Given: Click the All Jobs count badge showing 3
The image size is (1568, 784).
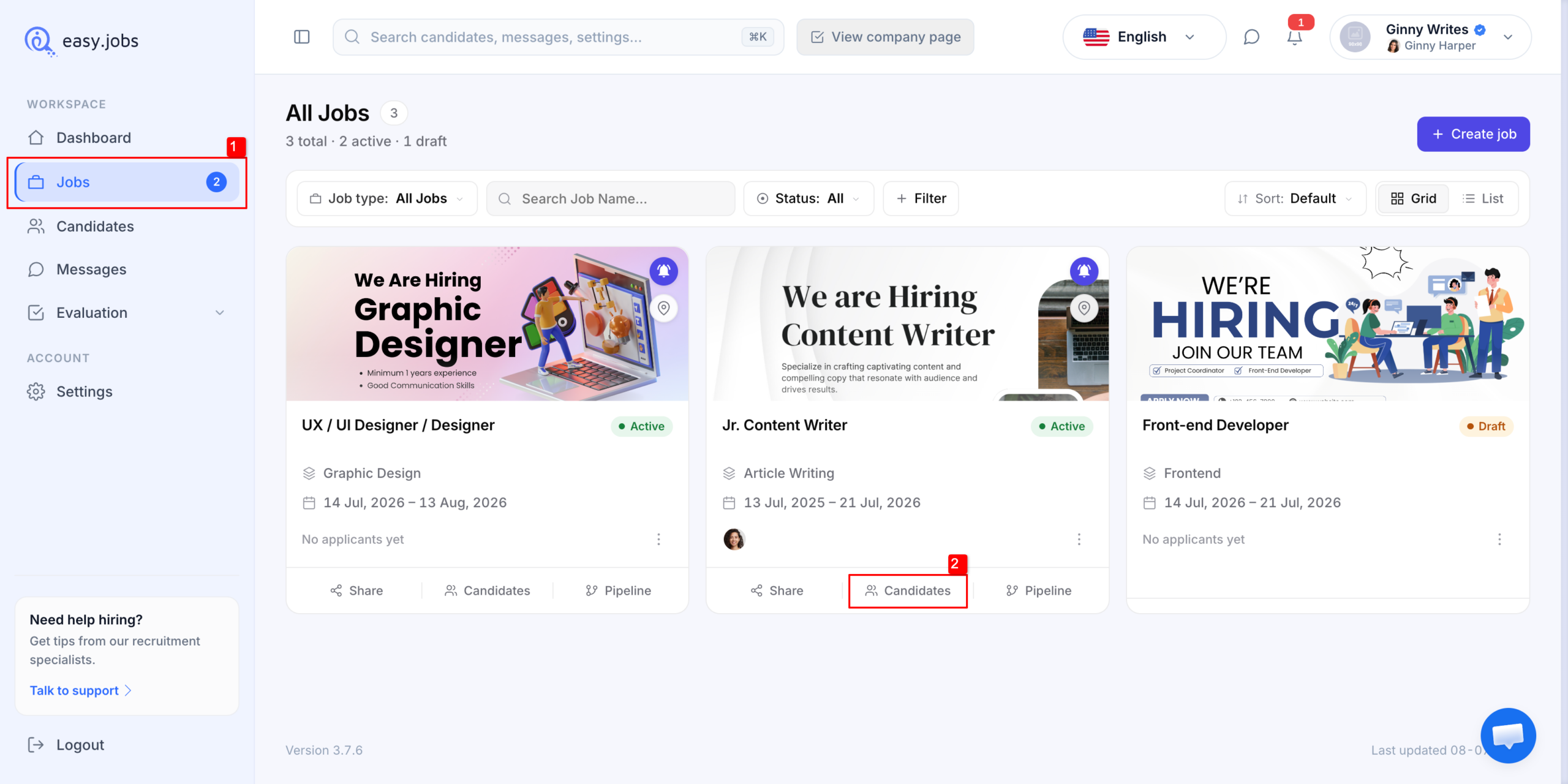Looking at the screenshot, I should point(394,113).
